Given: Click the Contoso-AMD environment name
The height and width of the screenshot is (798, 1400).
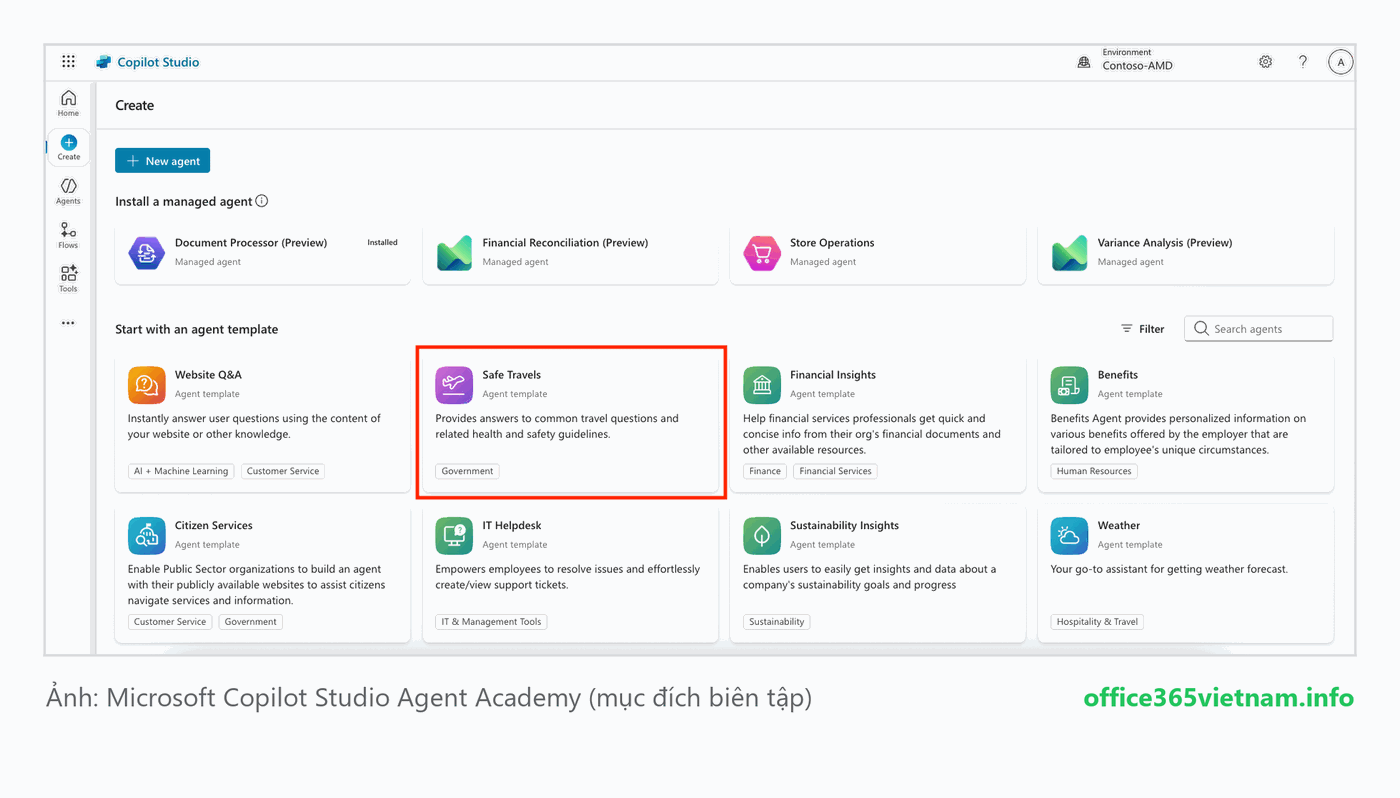Looking at the screenshot, I should tap(1137, 66).
